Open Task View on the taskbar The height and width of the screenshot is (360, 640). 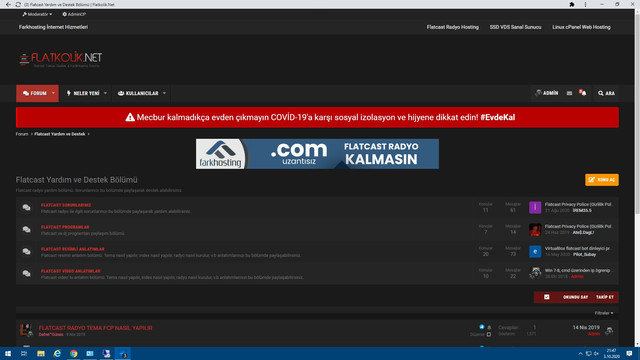(x=24, y=353)
